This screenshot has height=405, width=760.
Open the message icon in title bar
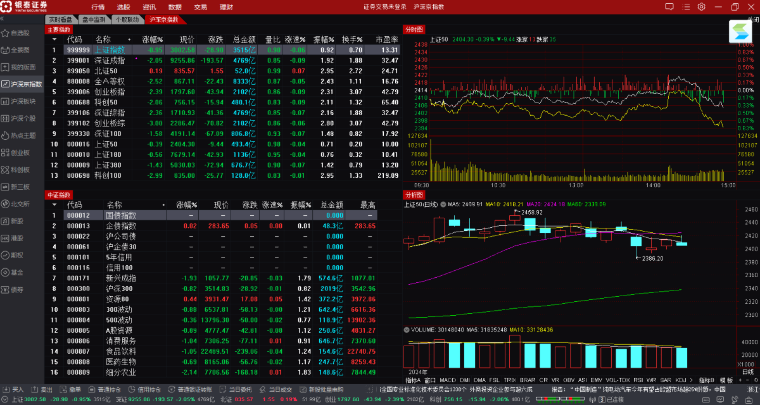[x=669, y=7]
